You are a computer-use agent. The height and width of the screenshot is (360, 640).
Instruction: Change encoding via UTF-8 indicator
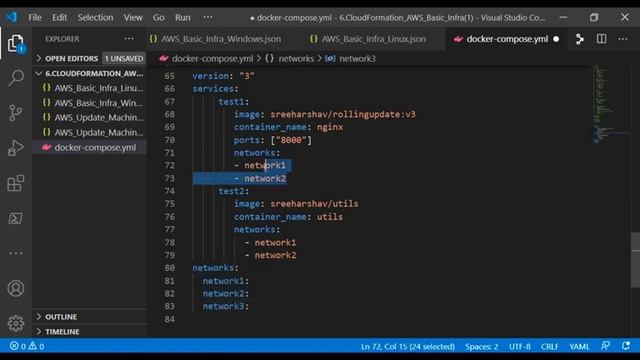click(520, 347)
